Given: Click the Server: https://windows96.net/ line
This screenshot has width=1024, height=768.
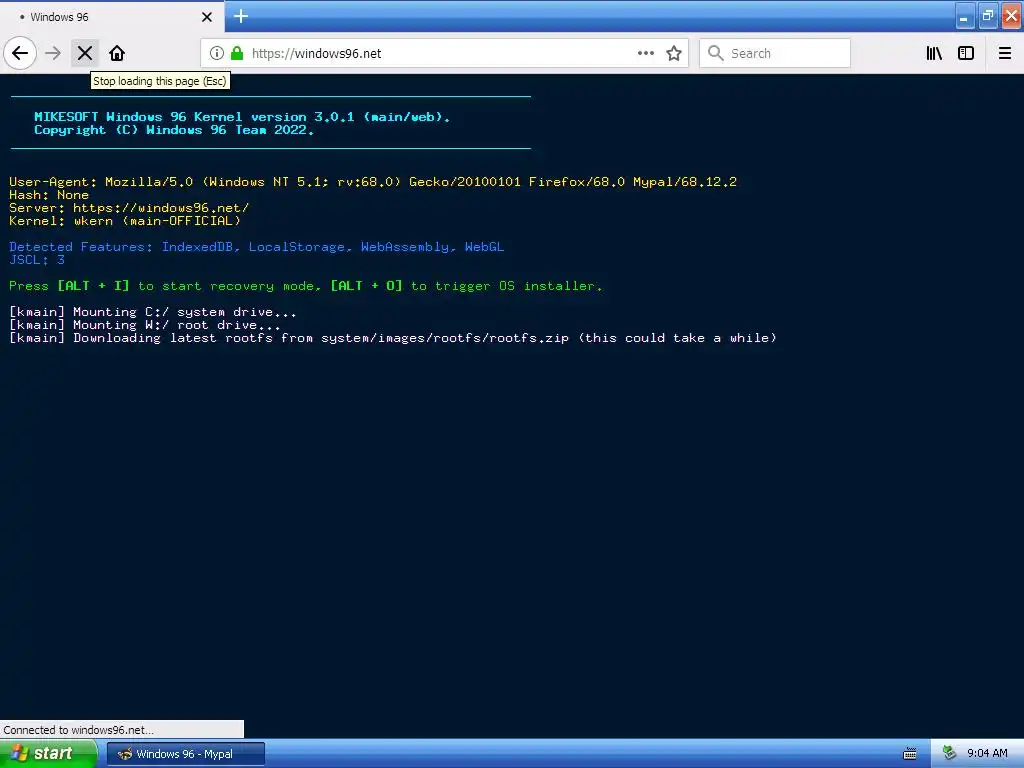Looking at the screenshot, I should pyautogui.click(x=129, y=208).
